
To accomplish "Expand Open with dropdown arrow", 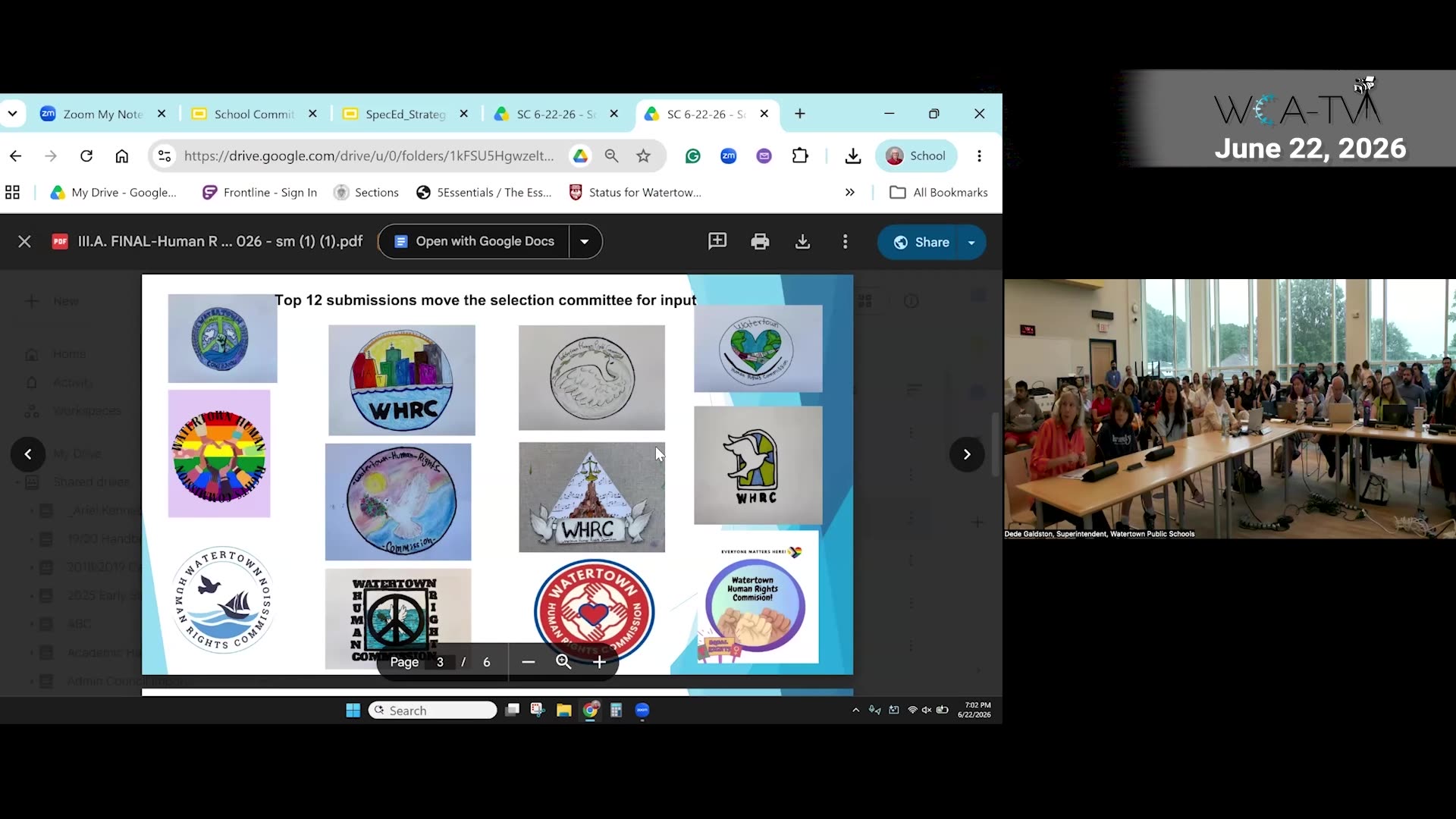I will 585,241.
